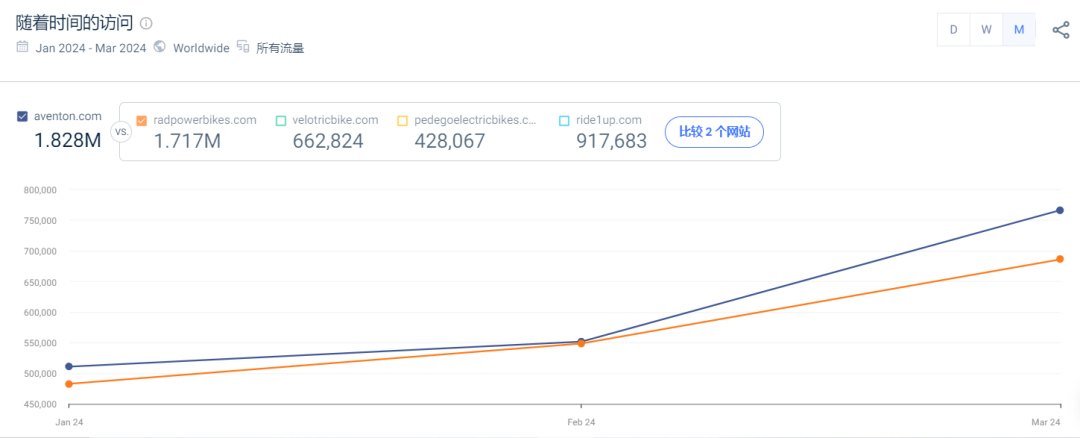Enable the ride1up.com checkbox
The image size is (1080, 438).
564,121
